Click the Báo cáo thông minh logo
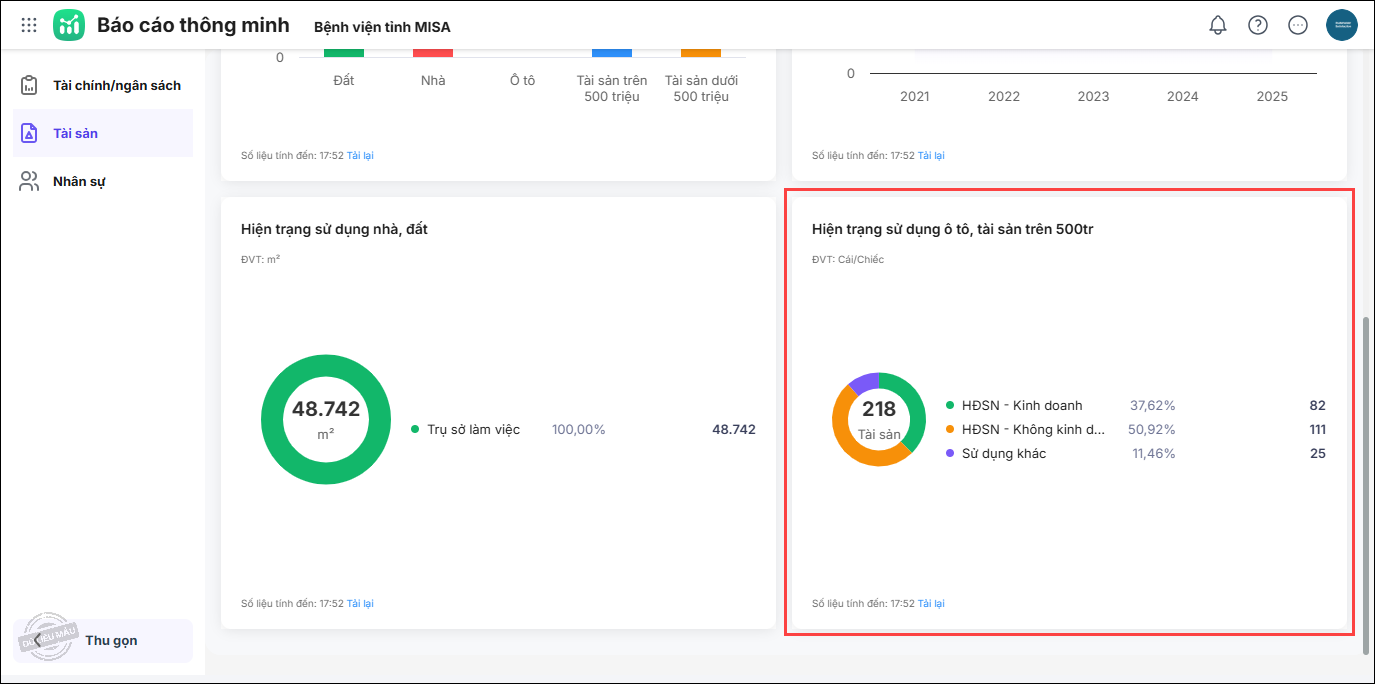The width and height of the screenshot is (1375, 684). coord(69,25)
